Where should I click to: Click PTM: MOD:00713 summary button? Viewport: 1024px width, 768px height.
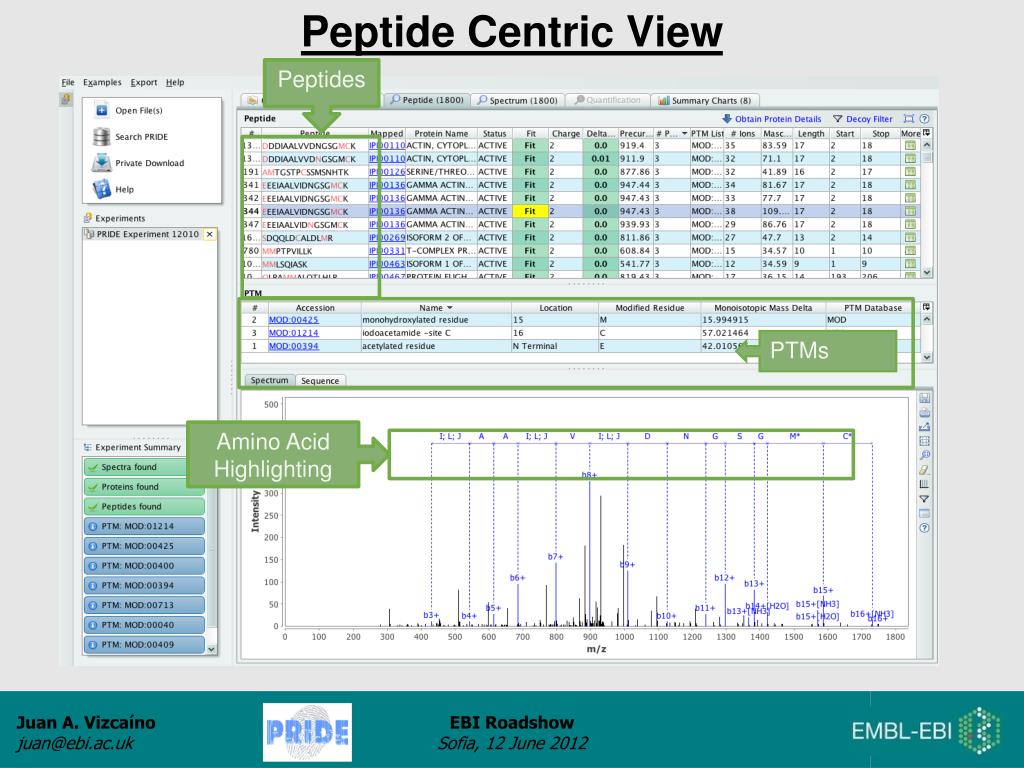point(144,605)
